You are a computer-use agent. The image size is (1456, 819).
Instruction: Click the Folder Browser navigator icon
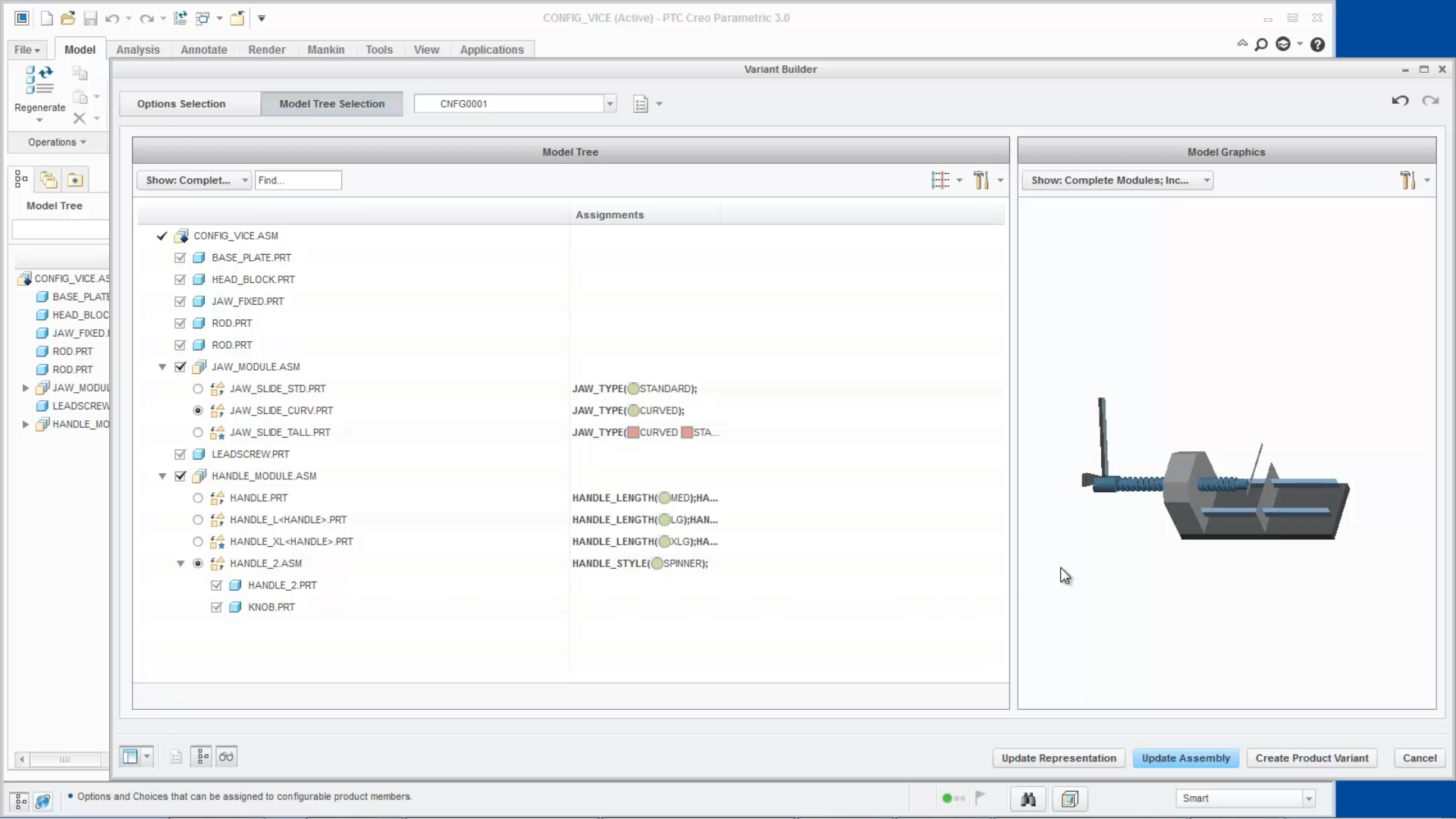tap(49, 180)
